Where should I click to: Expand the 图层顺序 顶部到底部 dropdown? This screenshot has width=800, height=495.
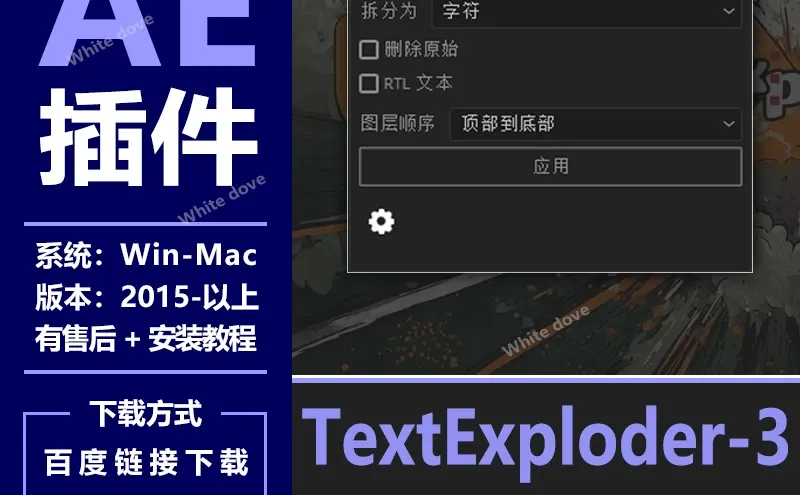click(596, 124)
